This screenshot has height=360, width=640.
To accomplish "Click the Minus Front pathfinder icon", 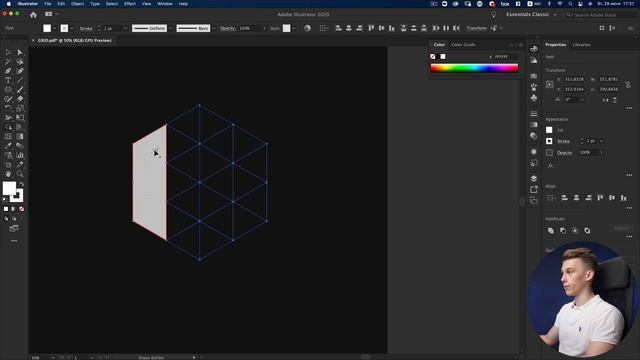I will click(x=563, y=231).
